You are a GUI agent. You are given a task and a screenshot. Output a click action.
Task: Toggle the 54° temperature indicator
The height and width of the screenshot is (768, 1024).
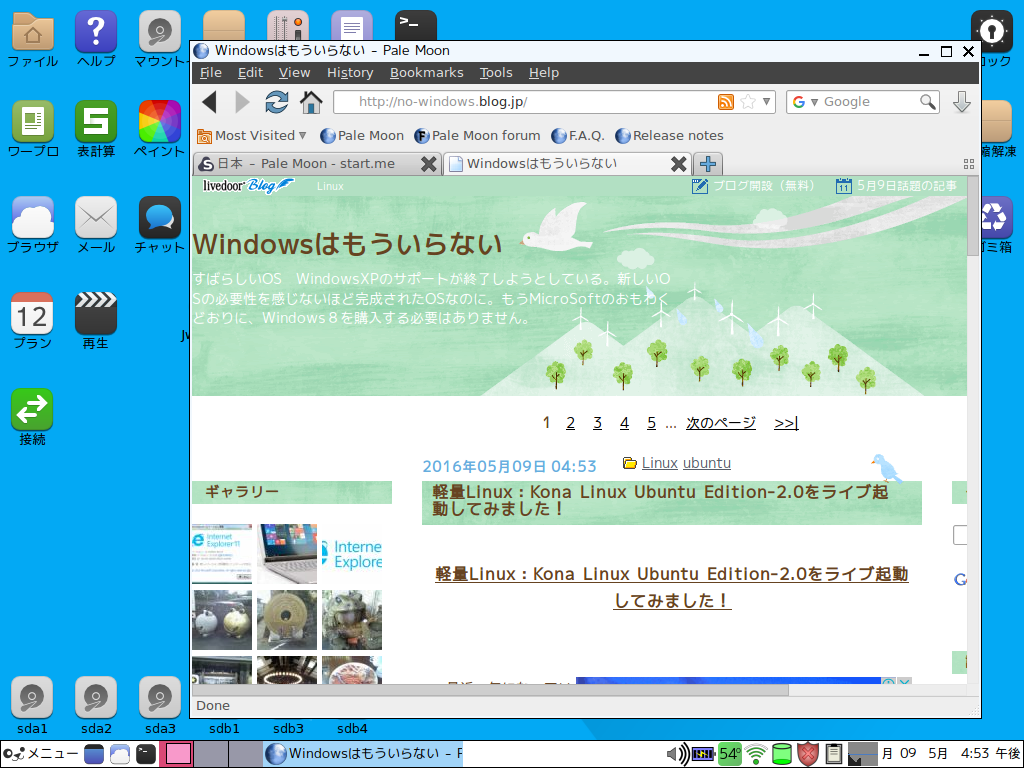pos(730,753)
